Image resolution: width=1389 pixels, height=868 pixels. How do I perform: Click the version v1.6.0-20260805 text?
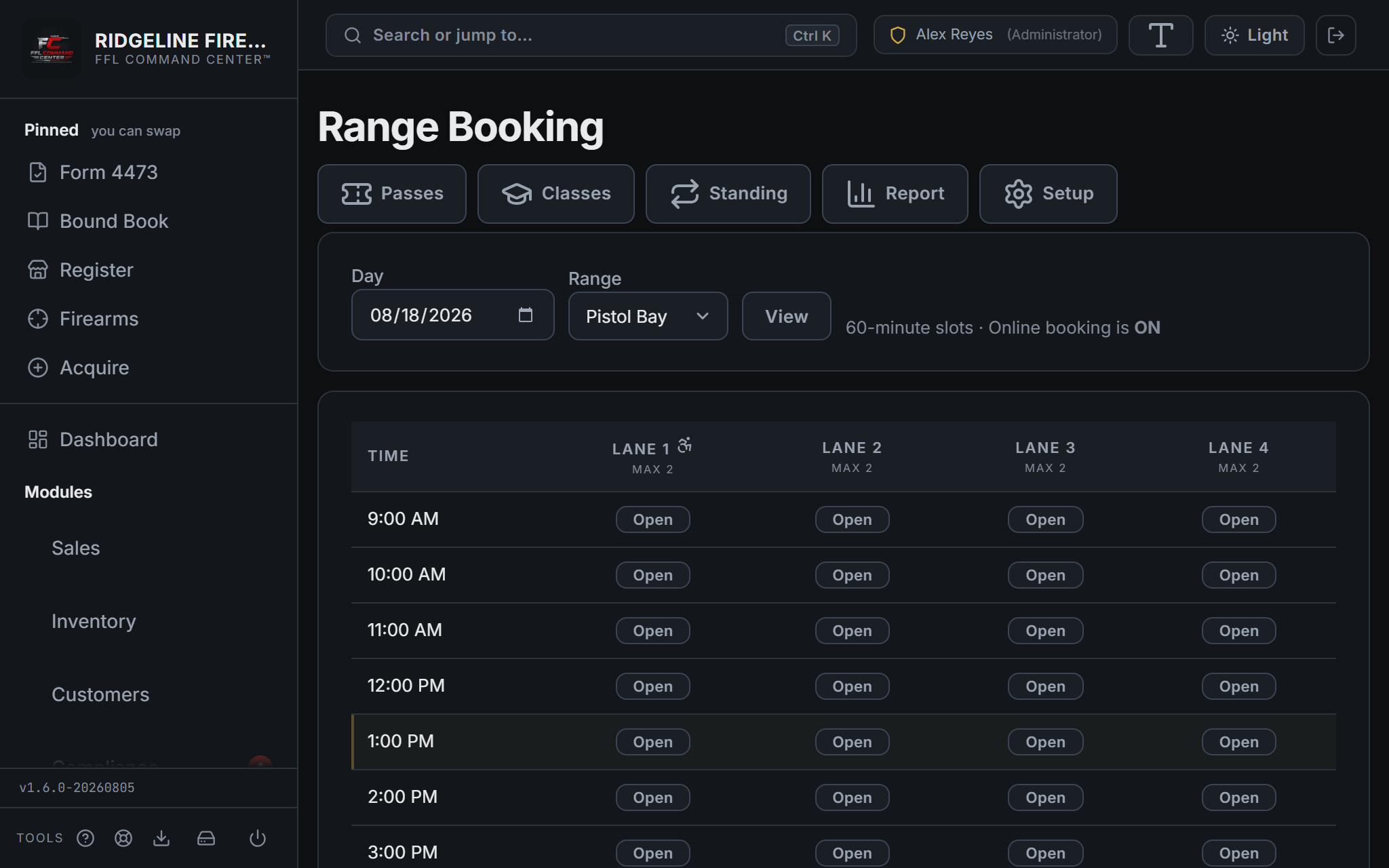(77, 787)
